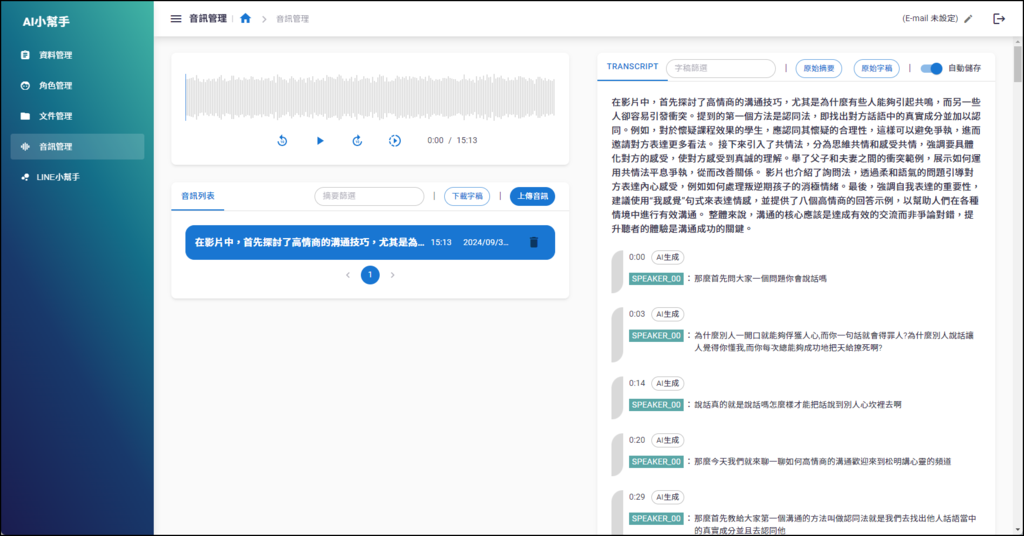Click the 0:00 timestamp in transcript
The width and height of the screenshot is (1024, 536).
click(x=637, y=257)
